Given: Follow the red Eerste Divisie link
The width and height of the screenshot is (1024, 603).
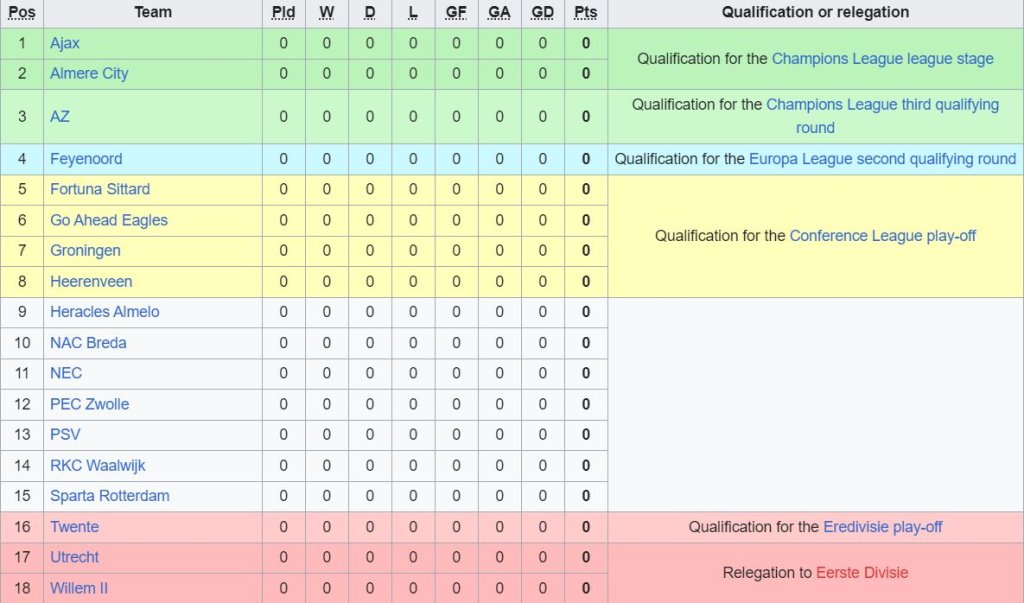Looking at the screenshot, I should pos(862,573).
